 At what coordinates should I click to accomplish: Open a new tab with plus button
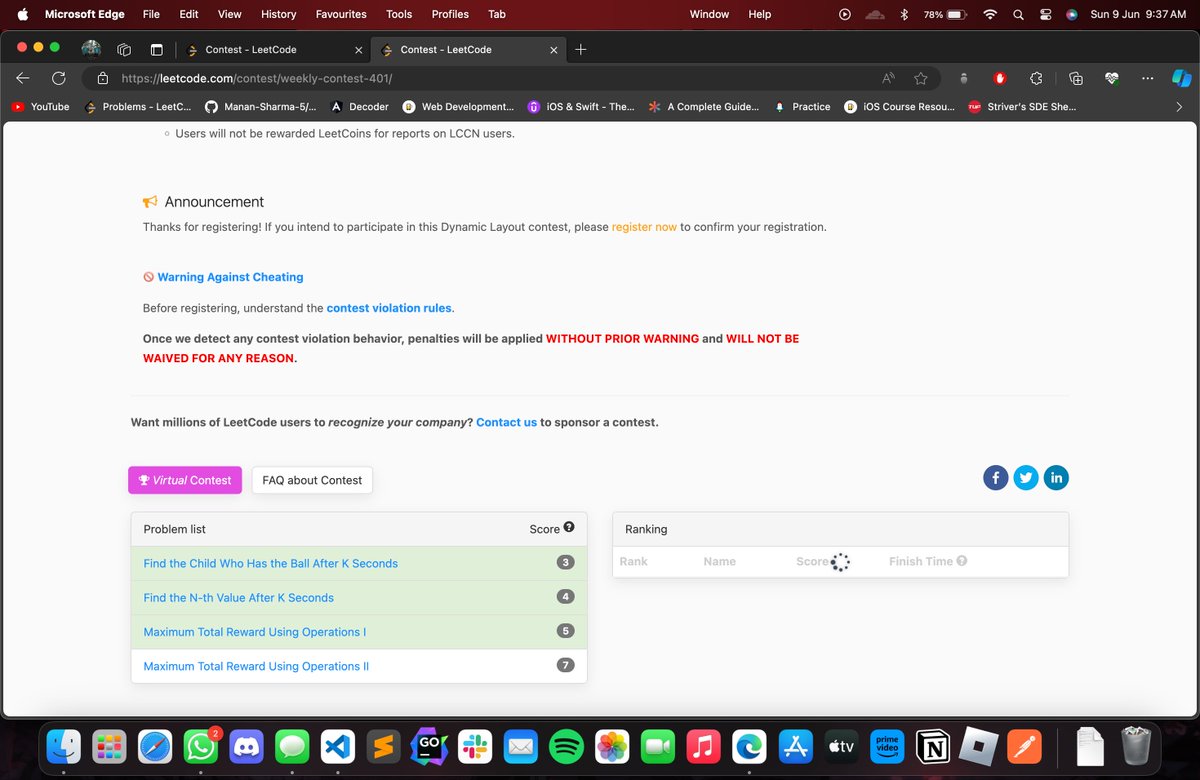coord(581,49)
